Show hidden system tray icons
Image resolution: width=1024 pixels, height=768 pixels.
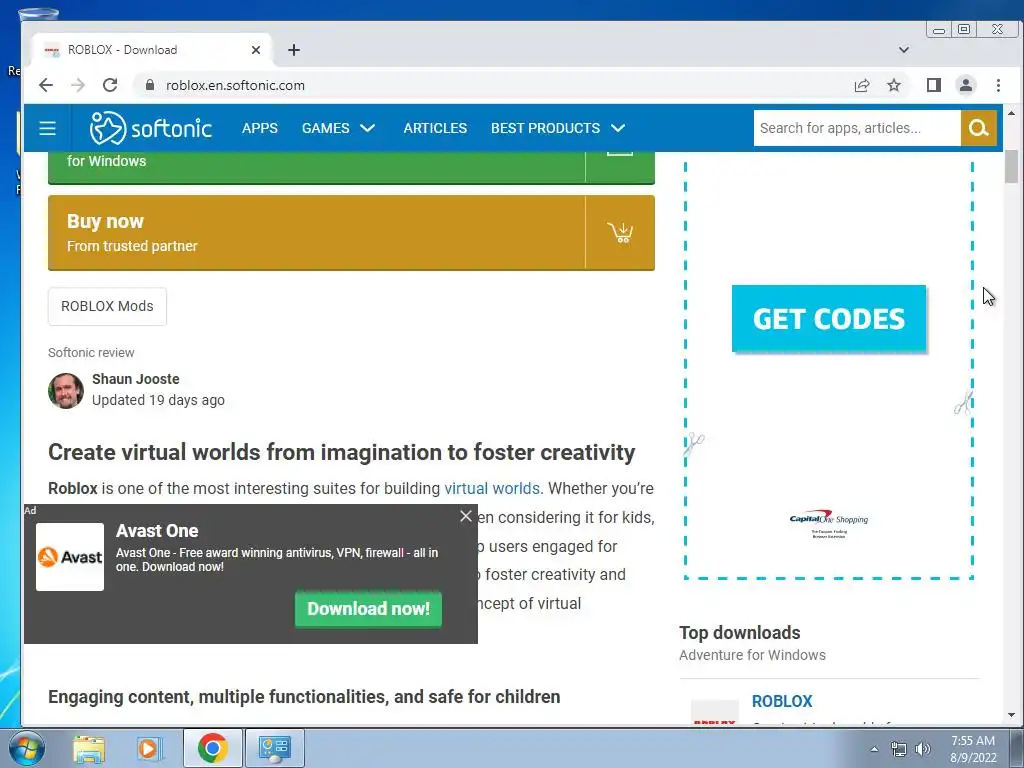[x=874, y=749]
